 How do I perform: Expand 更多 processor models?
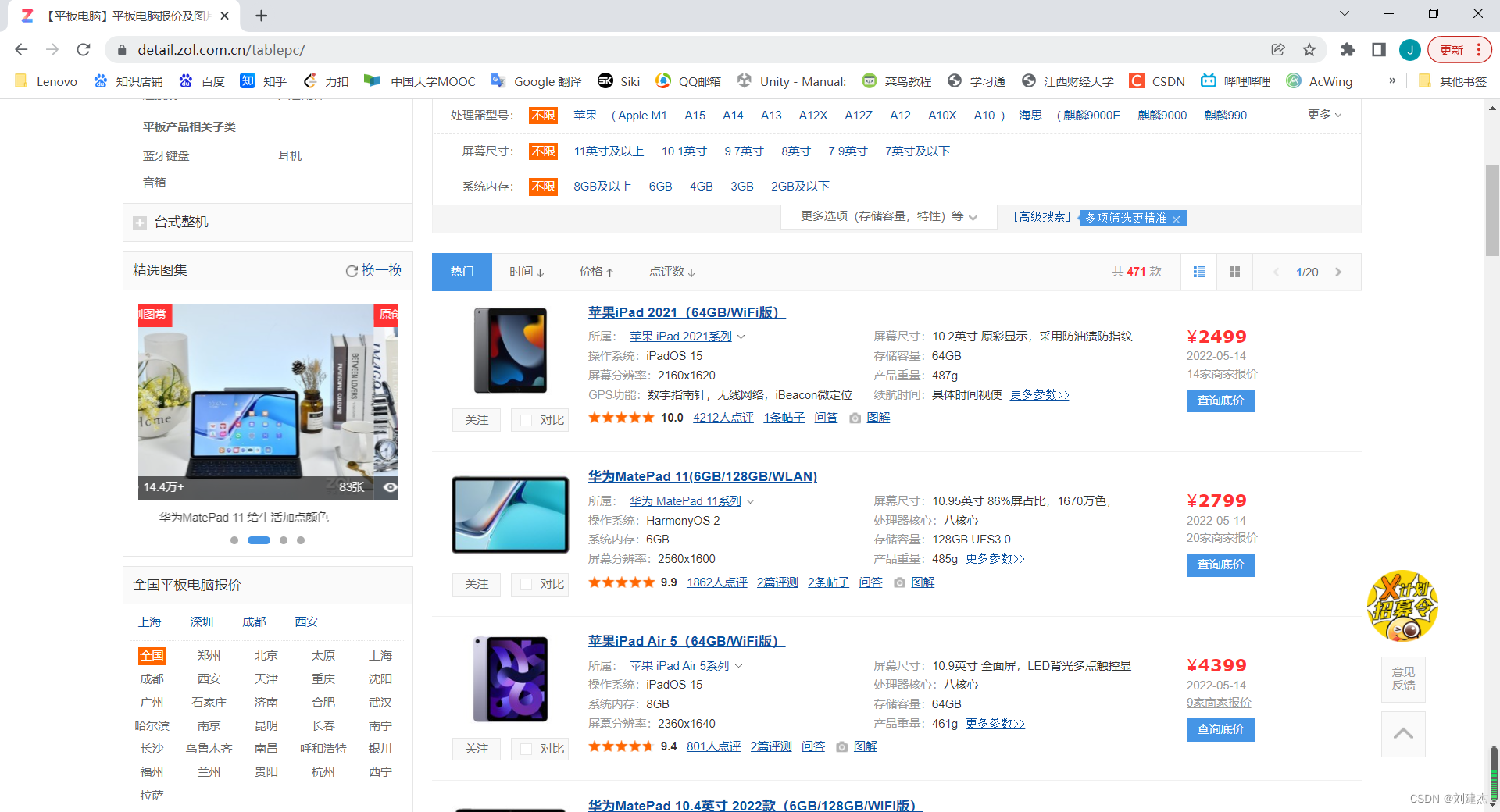click(1324, 115)
